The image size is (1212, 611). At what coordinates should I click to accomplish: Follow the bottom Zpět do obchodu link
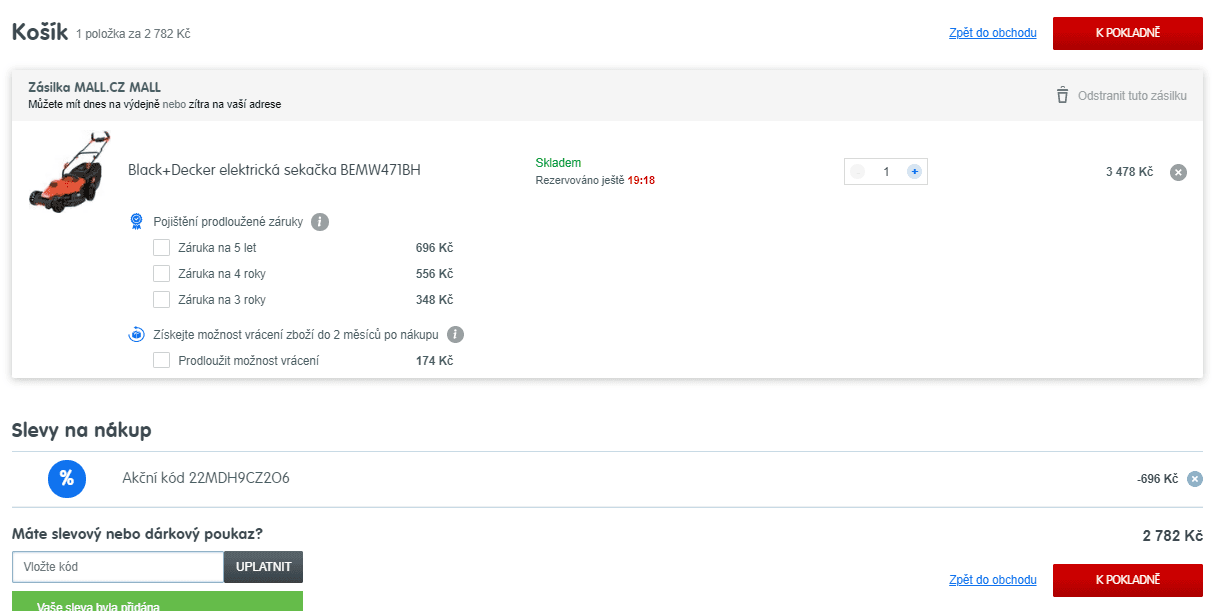pyautogui.click(x=993, y=580)
